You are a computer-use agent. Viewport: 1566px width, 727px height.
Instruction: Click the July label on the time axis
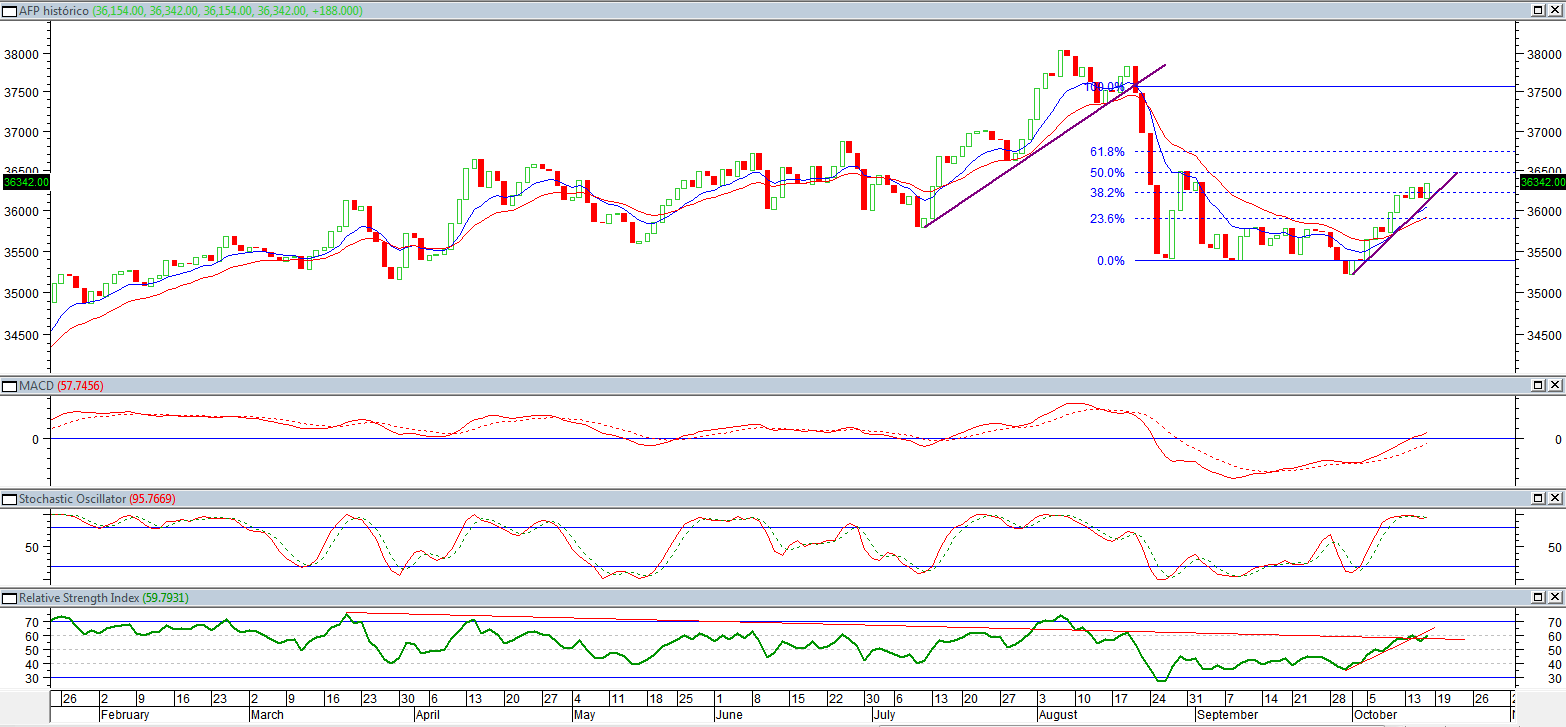(884, 715)
